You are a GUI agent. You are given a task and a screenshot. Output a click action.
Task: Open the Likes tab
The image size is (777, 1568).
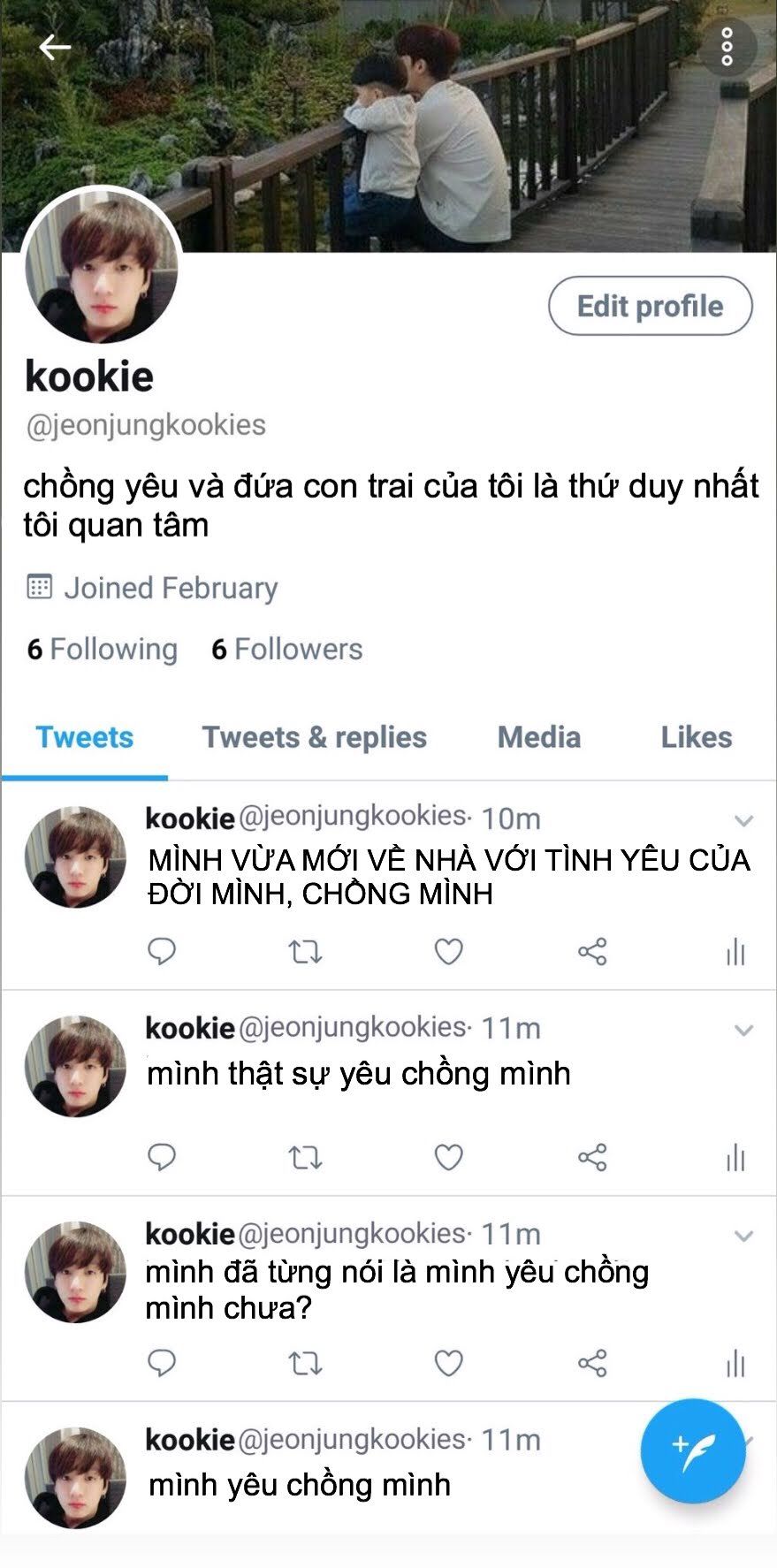697,737
